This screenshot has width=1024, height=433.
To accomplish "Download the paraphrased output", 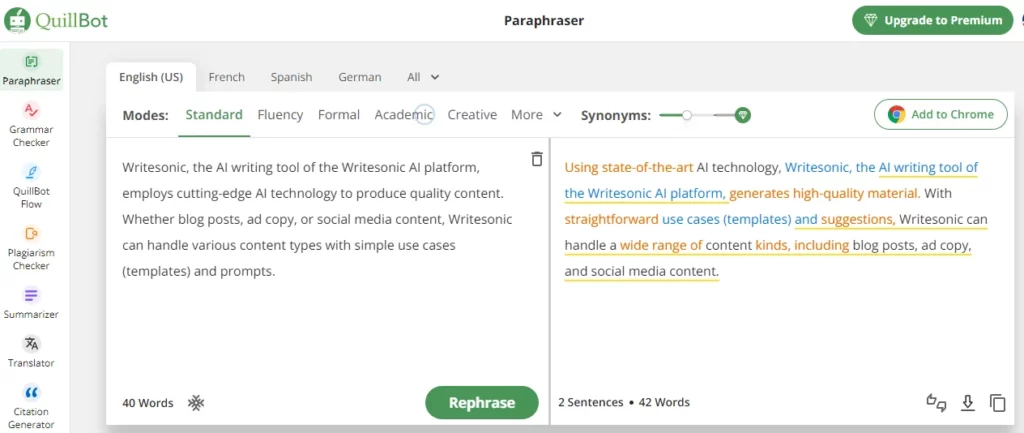I will click(967, 403).
